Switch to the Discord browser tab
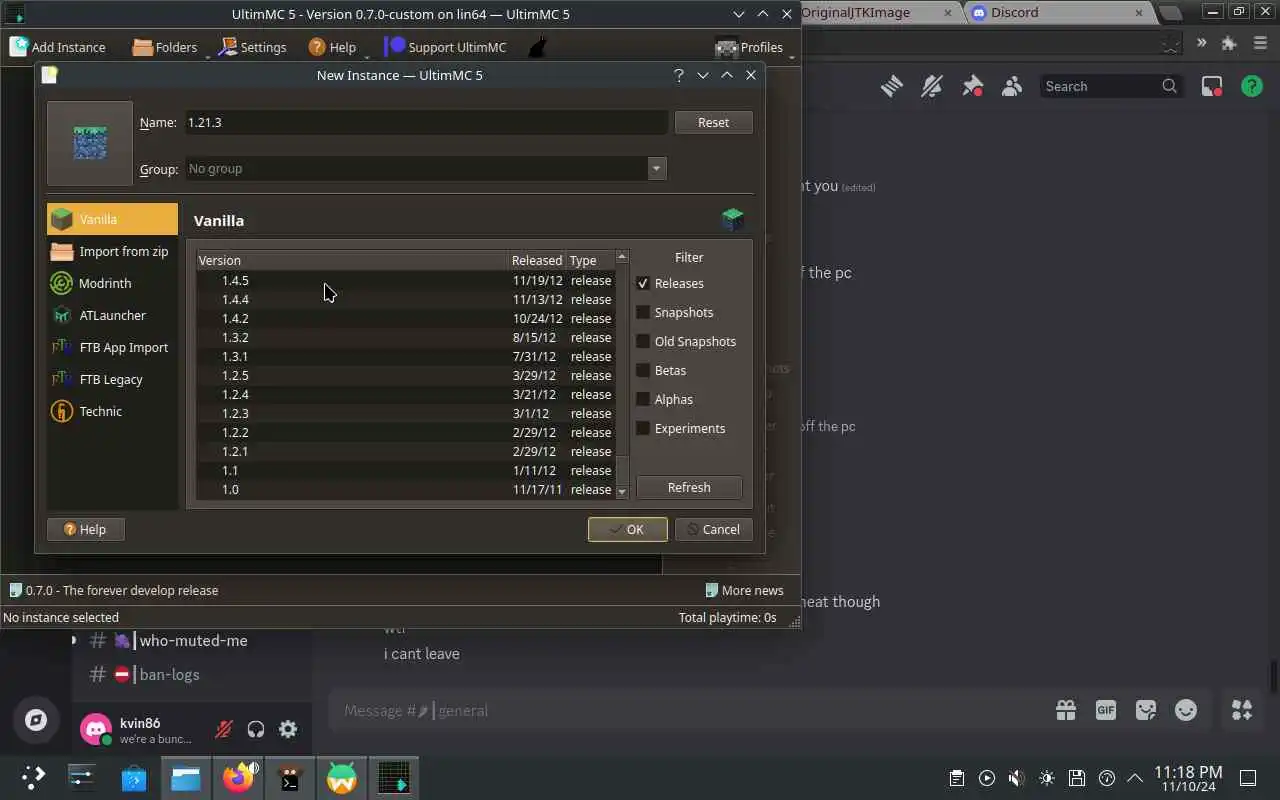The width and height of the screenshot is (1280, 800). pyautogui.click(x=1054, y=12)
